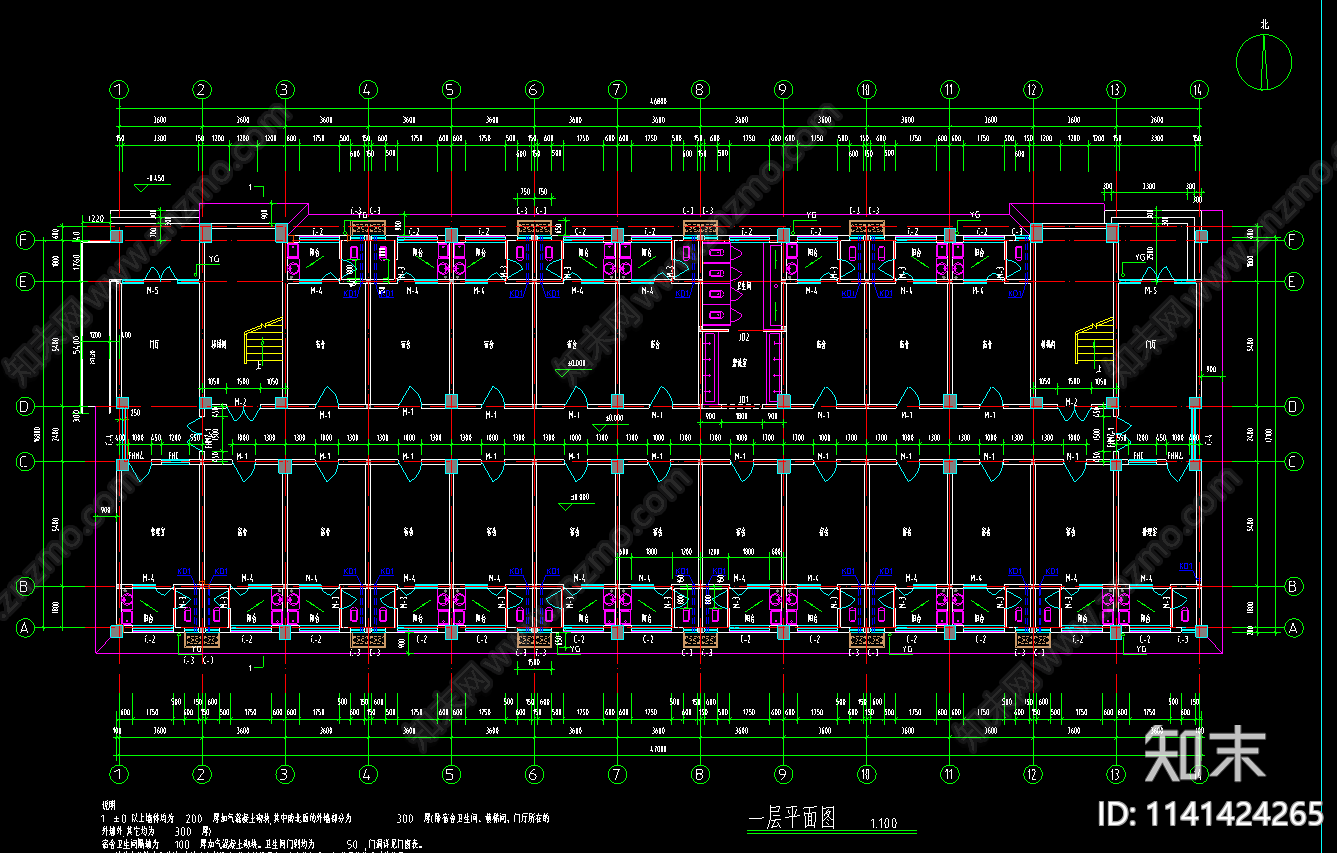The image size is (1337, 853).
Task: Click the JD2 label in the central core
Action: point(743,338)
